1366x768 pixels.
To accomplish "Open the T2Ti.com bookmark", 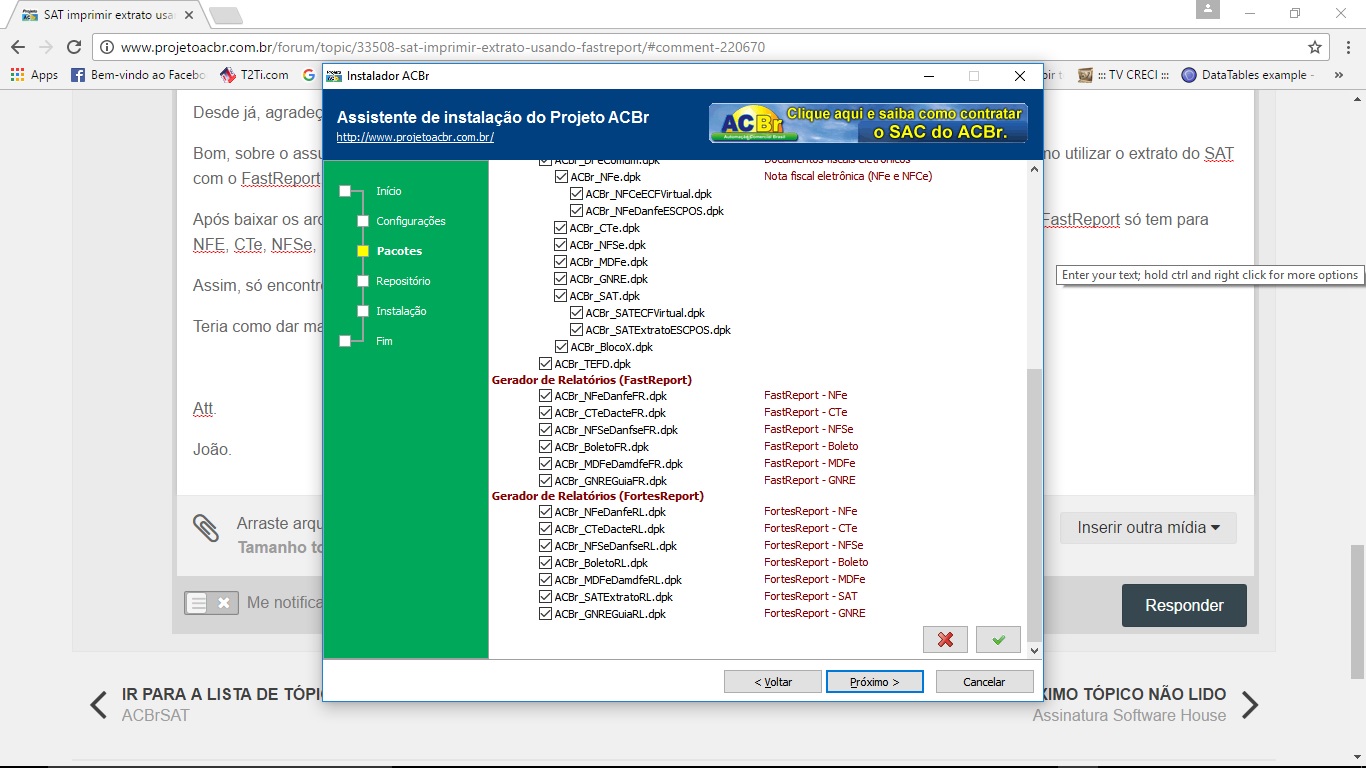I will coord(254,75).
